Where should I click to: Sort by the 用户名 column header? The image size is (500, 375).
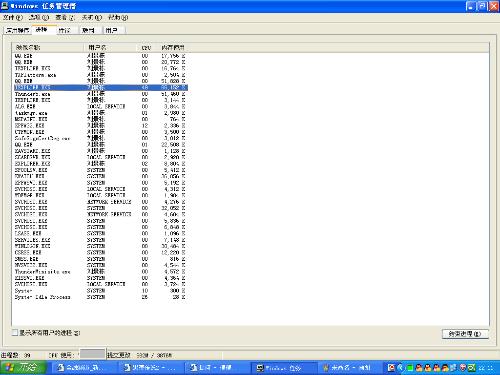[110, 47]
